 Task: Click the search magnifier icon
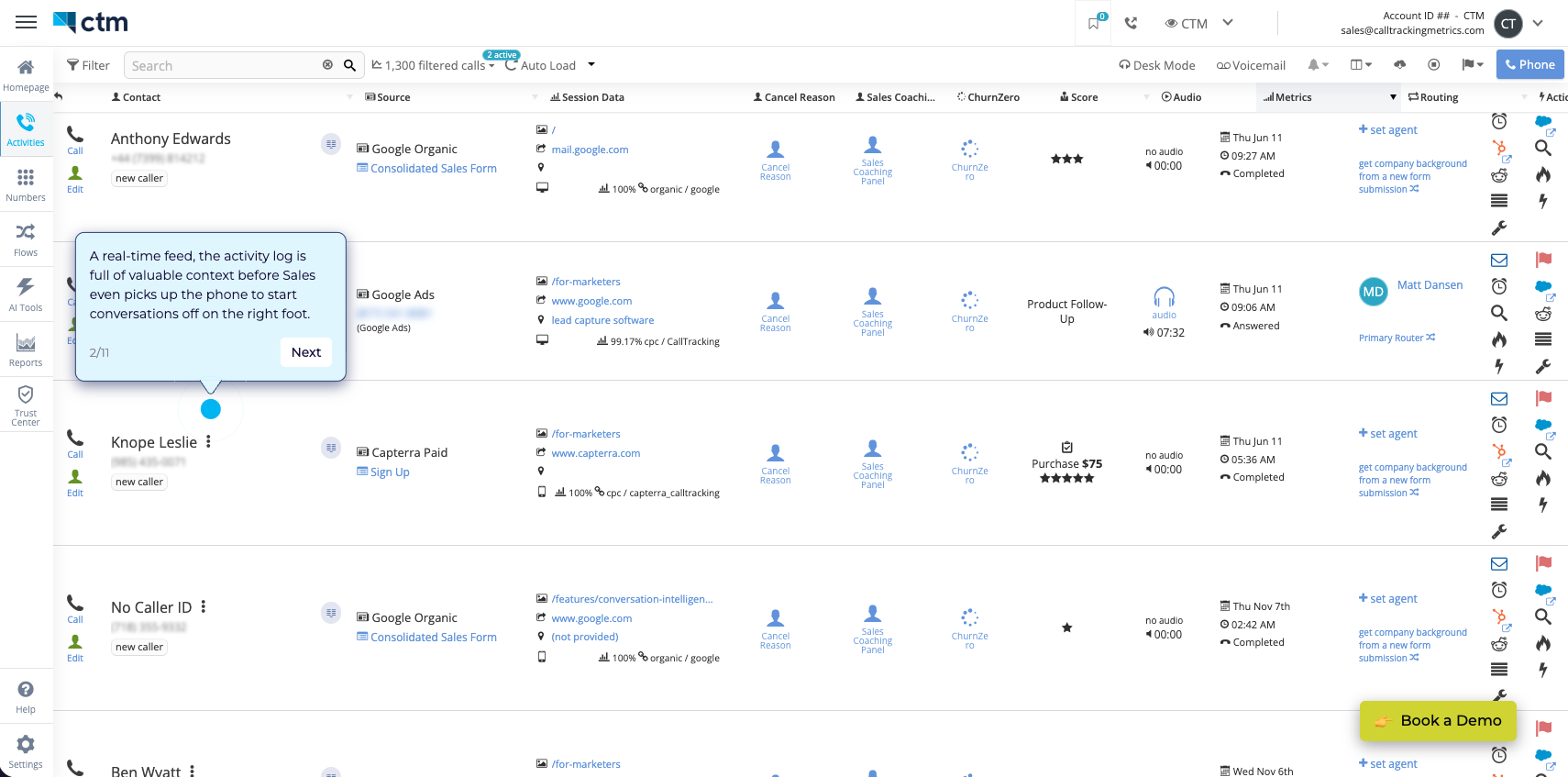coord(349,65)
